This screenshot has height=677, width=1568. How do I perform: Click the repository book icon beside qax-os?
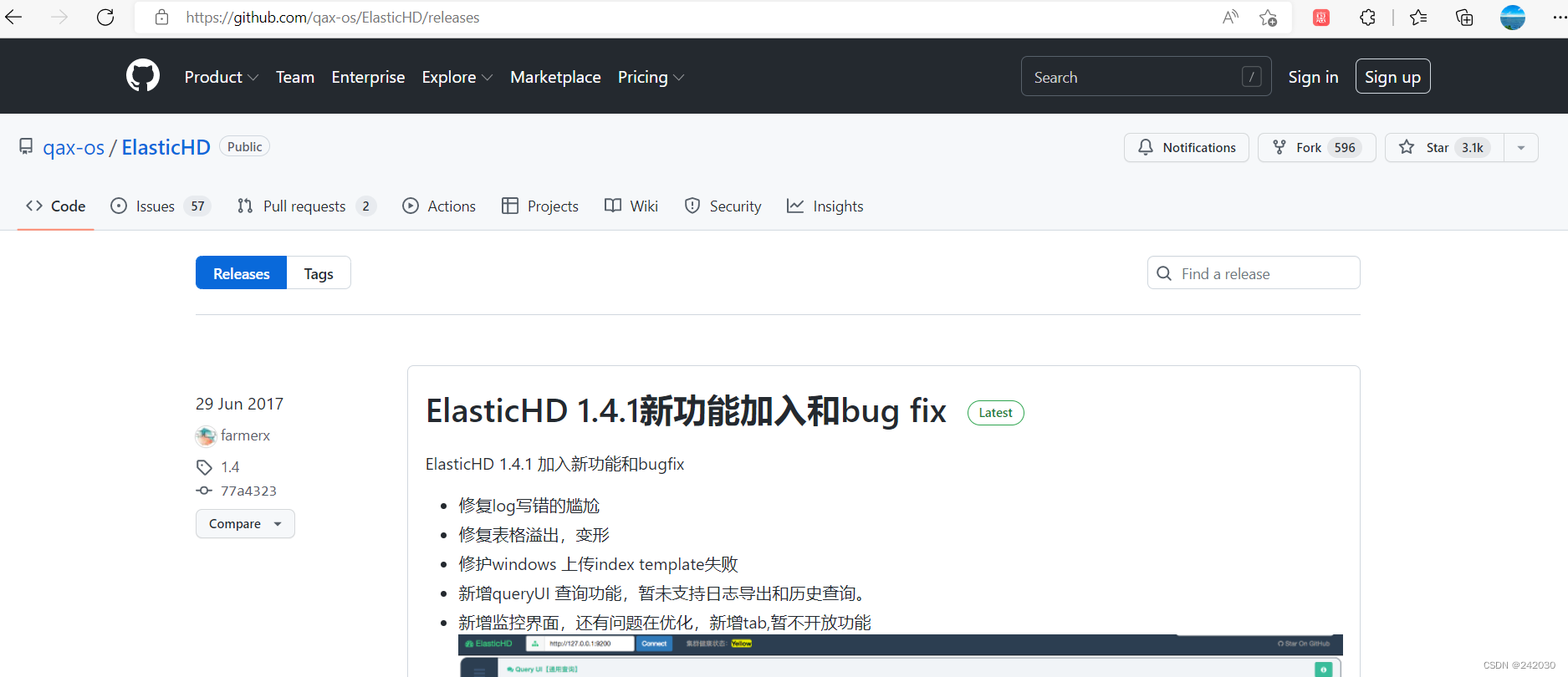pyautogui.click(x=26, y=147)
